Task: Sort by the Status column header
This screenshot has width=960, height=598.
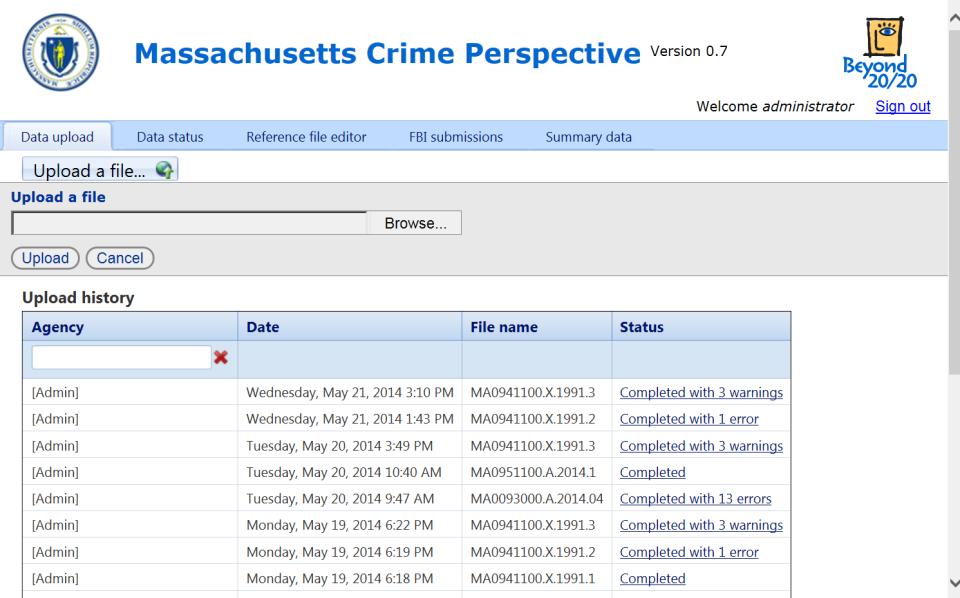Action: 701,327
